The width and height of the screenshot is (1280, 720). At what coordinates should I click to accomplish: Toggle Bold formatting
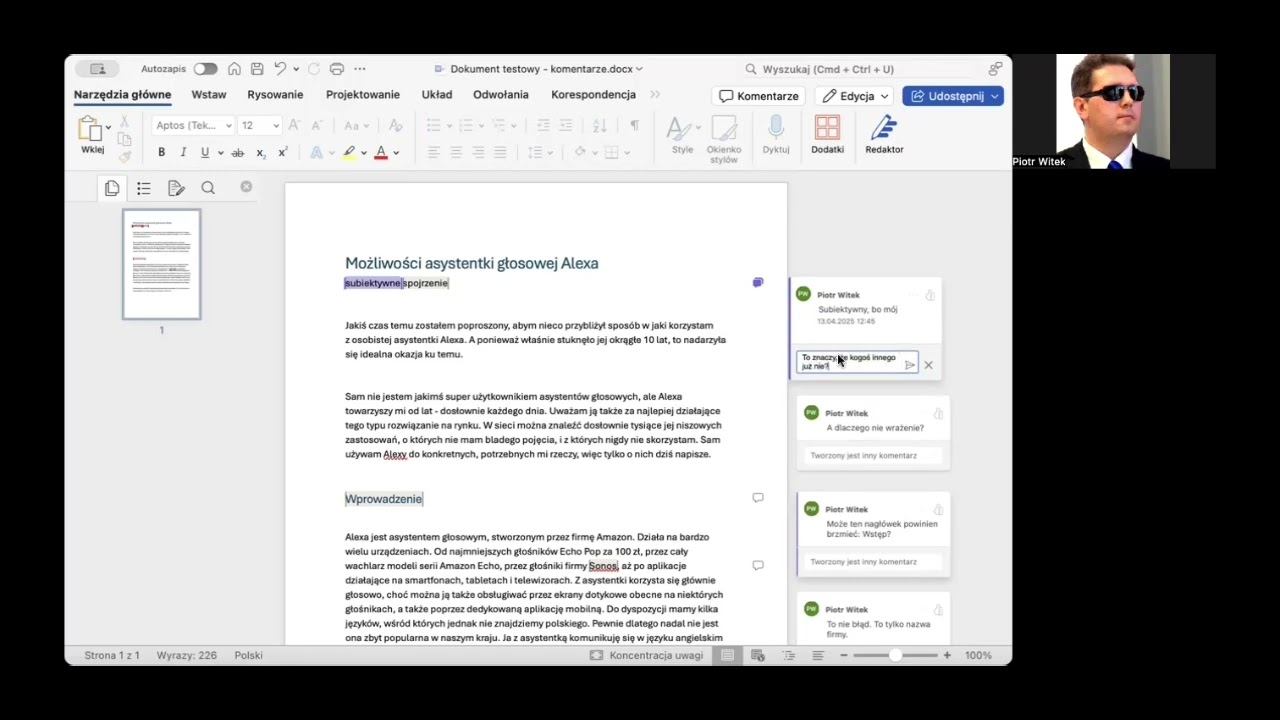point(161,152)
